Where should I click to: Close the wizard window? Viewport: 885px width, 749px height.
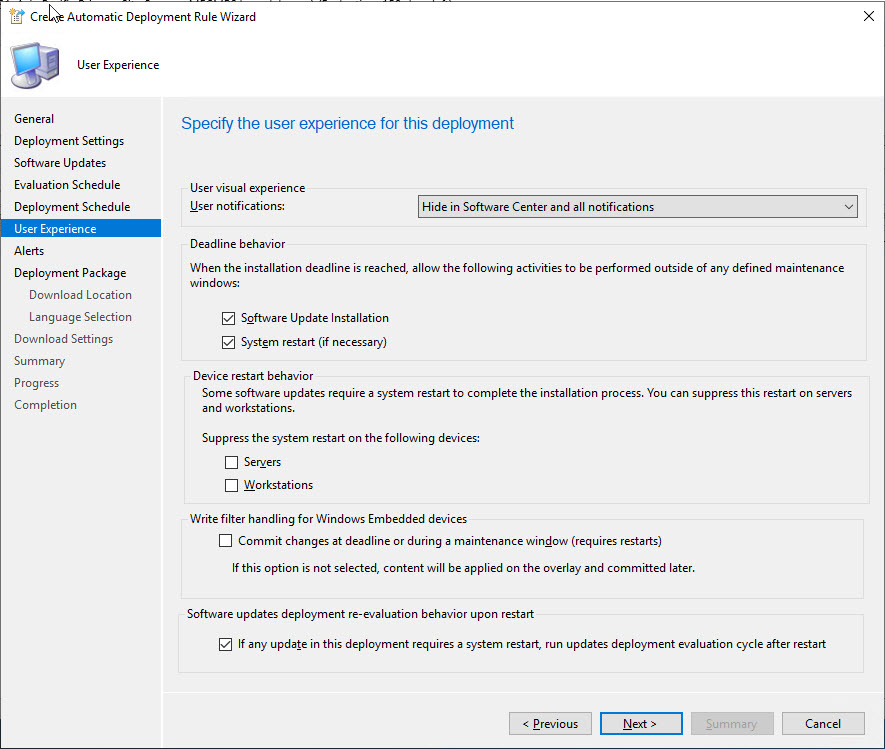(862, 16)
